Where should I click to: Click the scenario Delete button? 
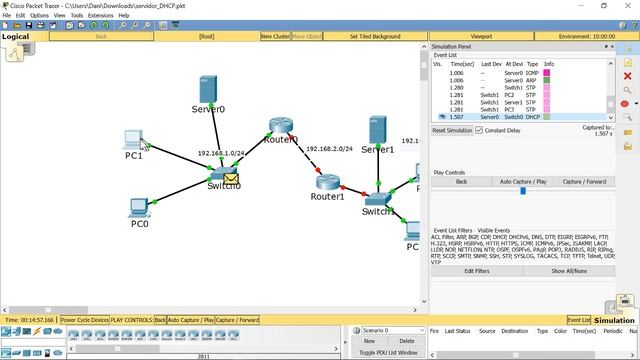407,341
